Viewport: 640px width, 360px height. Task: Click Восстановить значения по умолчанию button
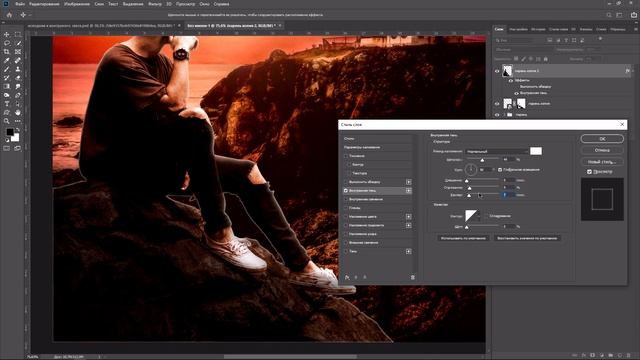pos(527,238)
